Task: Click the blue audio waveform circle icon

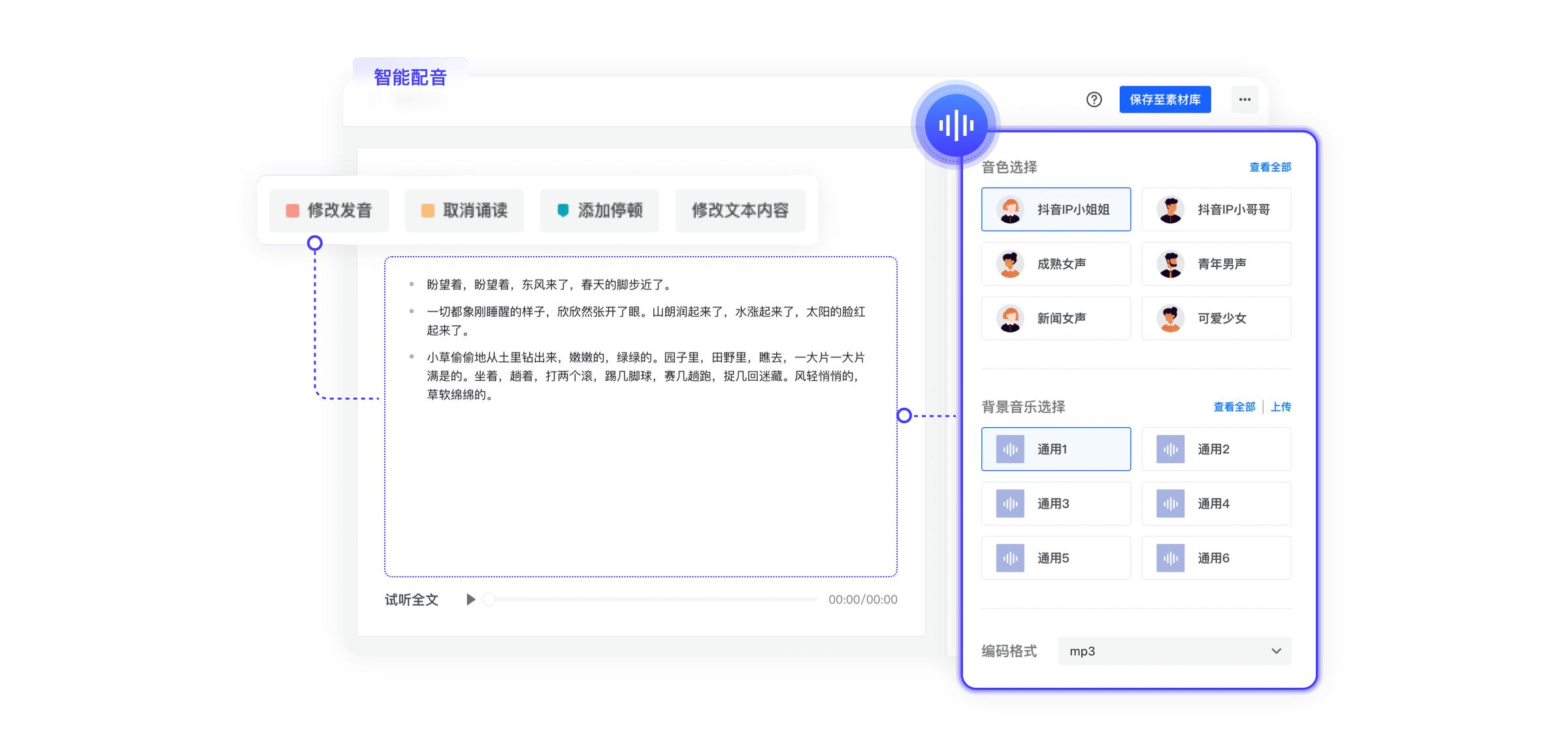Action: point(956,125)
